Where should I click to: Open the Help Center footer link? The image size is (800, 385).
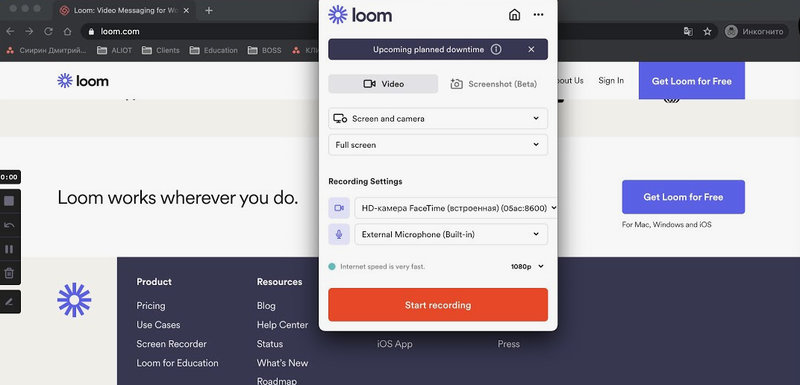[x=282, y=324]
